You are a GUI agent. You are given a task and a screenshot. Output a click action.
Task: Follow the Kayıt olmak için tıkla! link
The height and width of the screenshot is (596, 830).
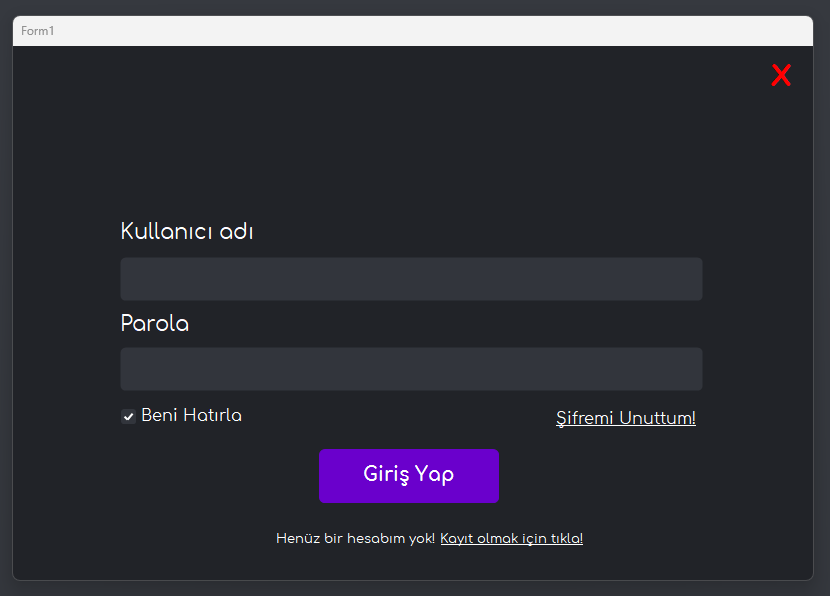[511, 539]
